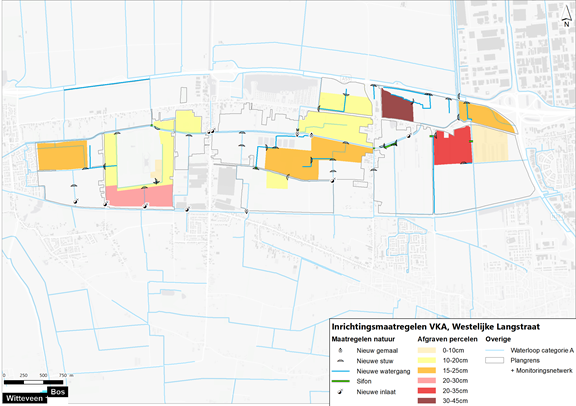
Task: Click the Plangrens legend box symbol
Action: [x=494, y=360]
